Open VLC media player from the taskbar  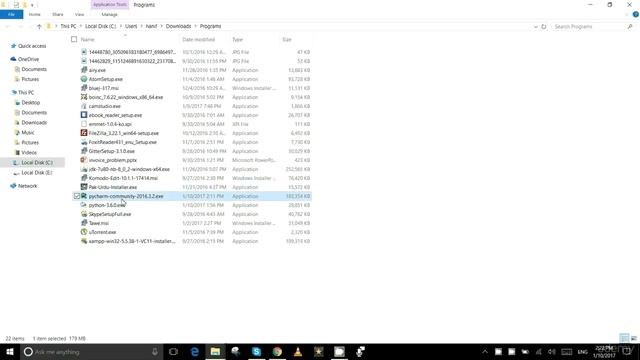[x=298, y=351]
